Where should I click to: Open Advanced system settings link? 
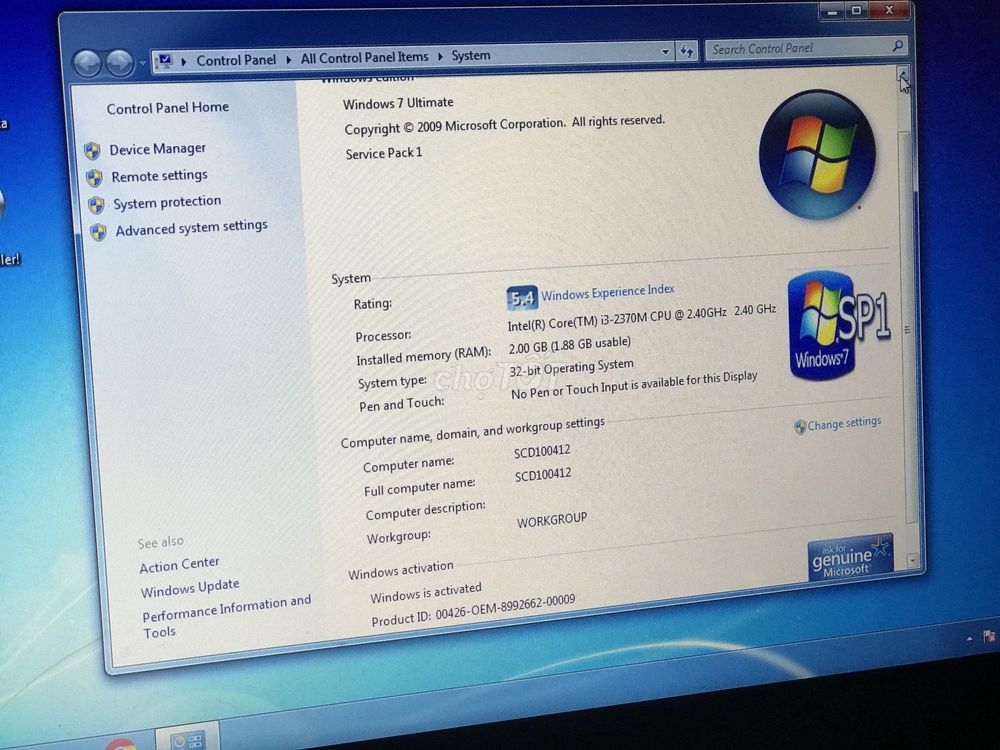[x=191, y=228]
